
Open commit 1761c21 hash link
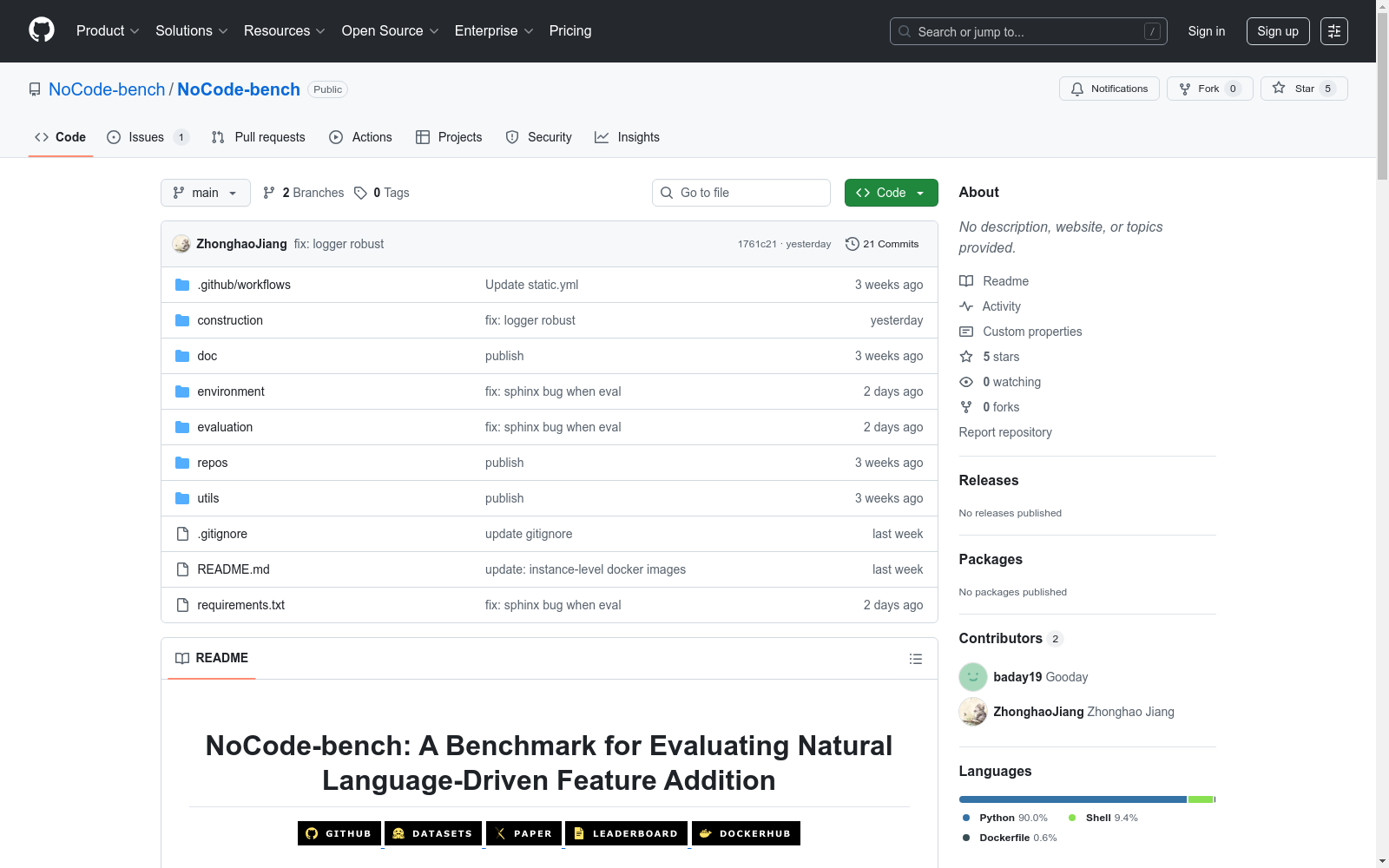(757, 244)
